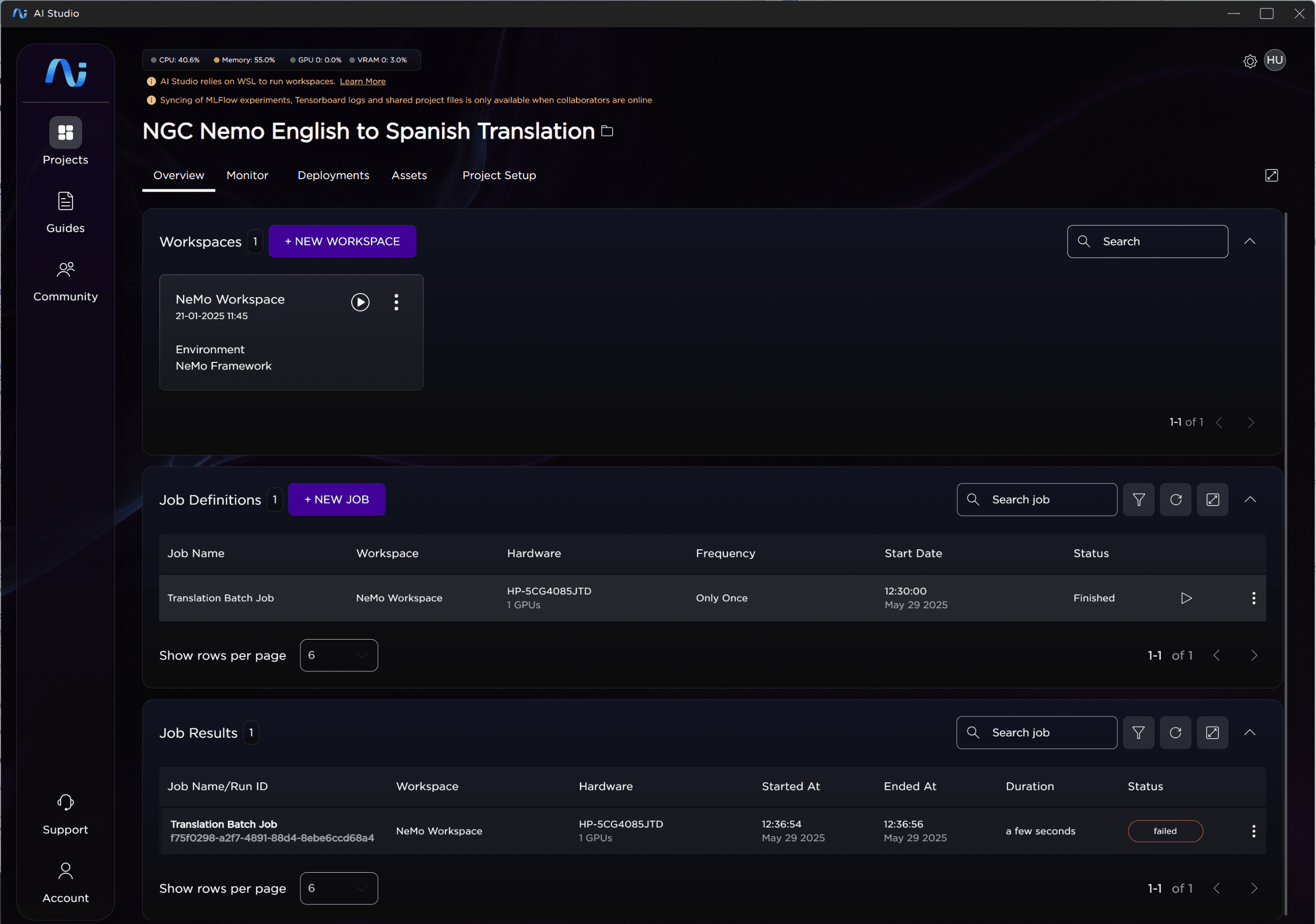Start the NeMo Workspace

(360, 302)
